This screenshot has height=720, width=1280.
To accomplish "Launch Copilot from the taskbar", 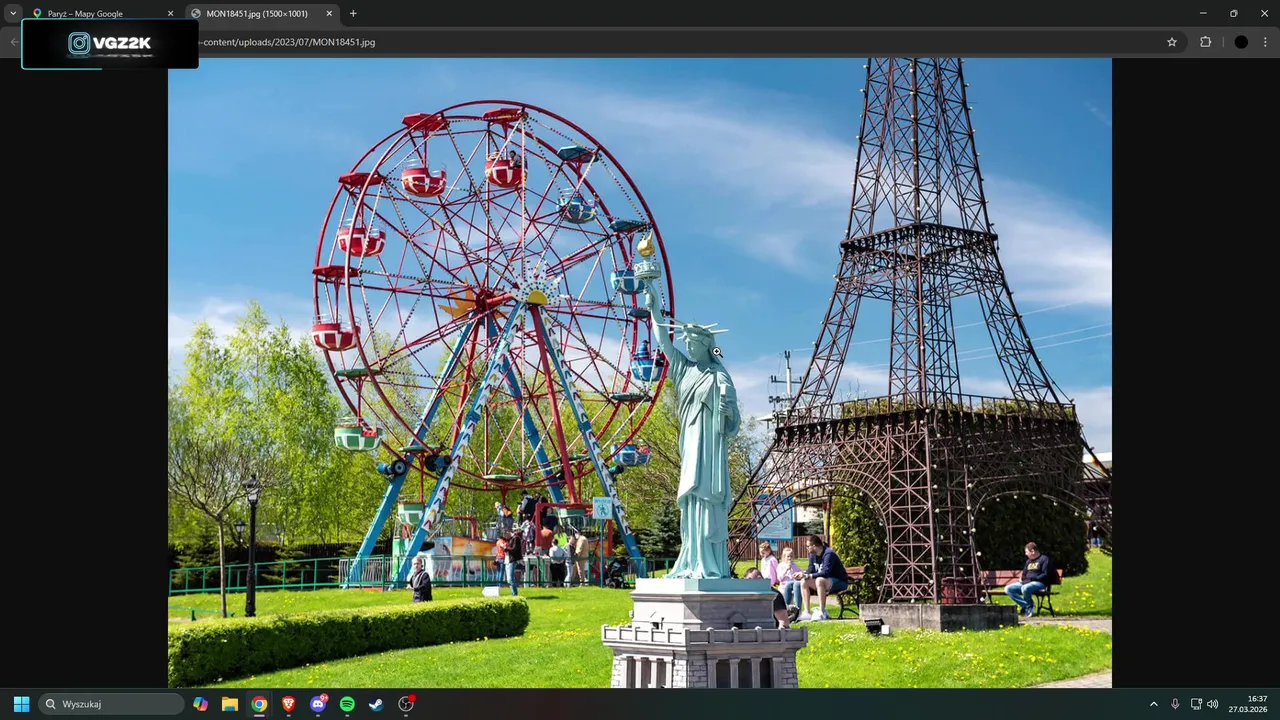I will click(x=201, y=704).
